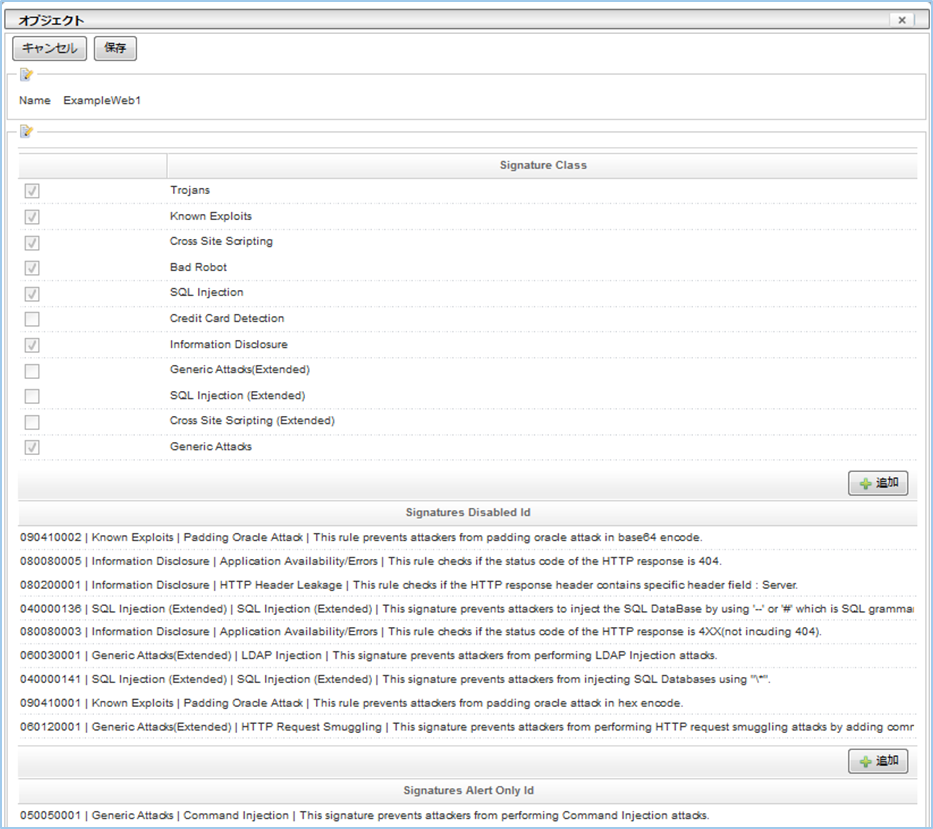Viewport: 933px width, 829px height.
Task: Select the 060030001 LDAP Injection signature row
Action: click(368, 656)
